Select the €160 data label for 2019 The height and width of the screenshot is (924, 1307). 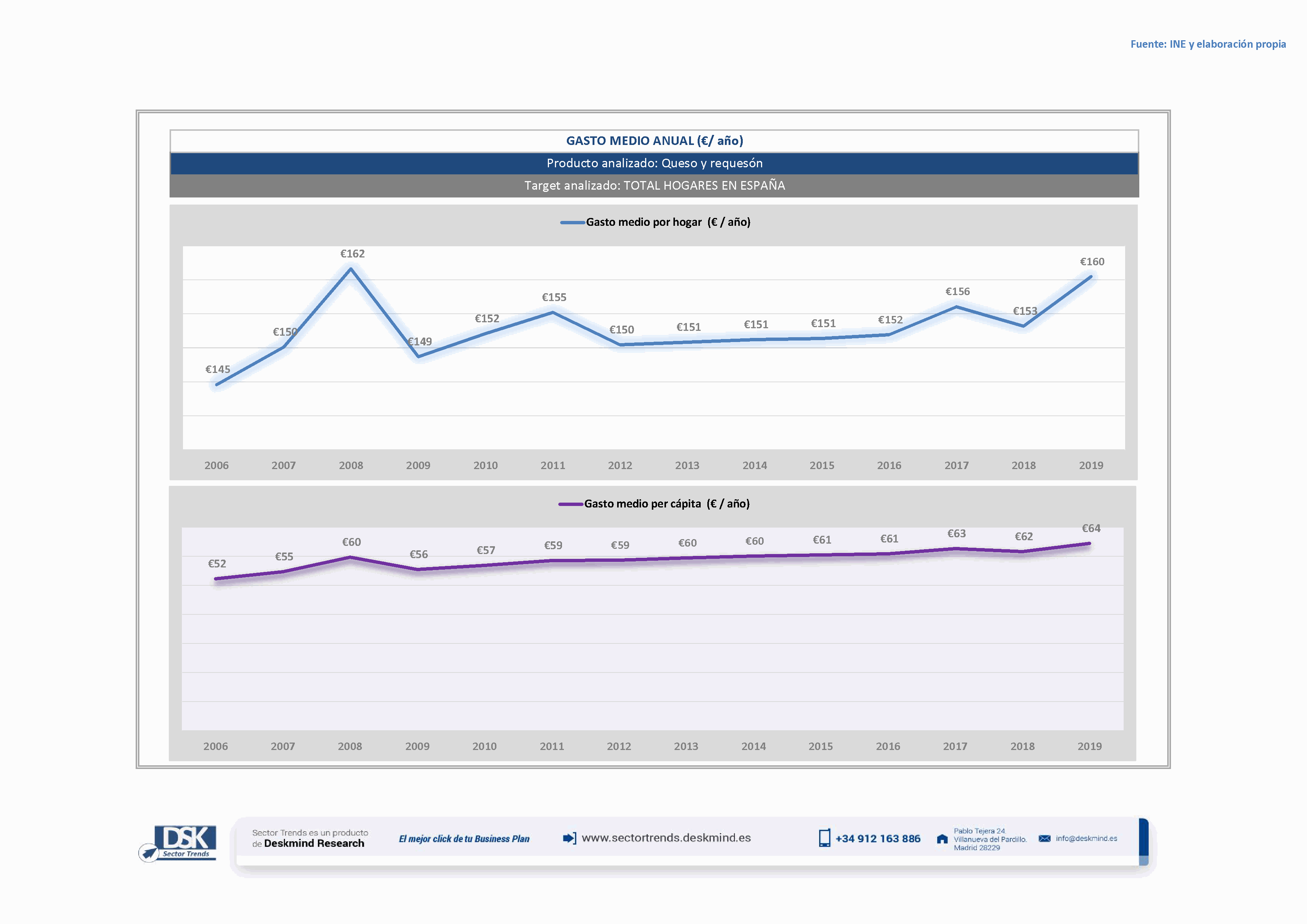(x=1092, y=262)
